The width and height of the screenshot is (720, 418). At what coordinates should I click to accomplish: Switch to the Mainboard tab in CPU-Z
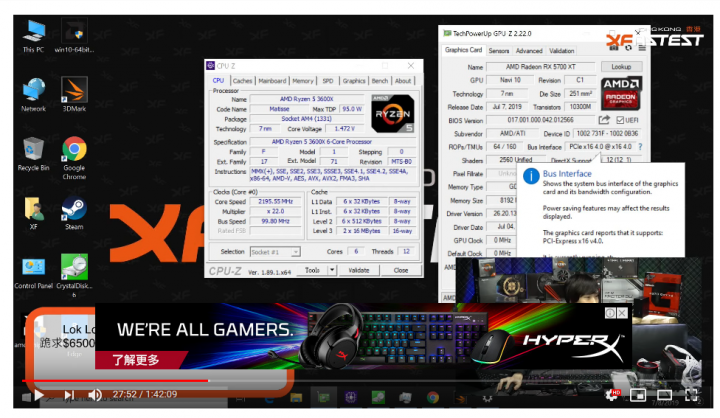click(x=272, y=81)
